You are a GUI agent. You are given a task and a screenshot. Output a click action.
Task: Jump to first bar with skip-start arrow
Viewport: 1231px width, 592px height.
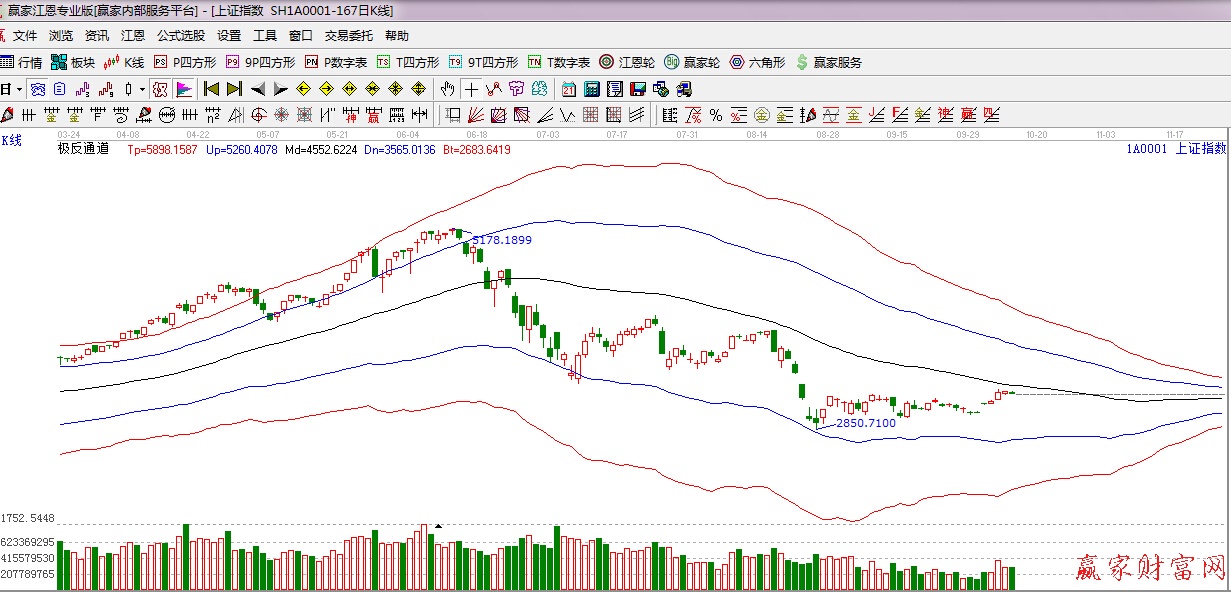211,89
